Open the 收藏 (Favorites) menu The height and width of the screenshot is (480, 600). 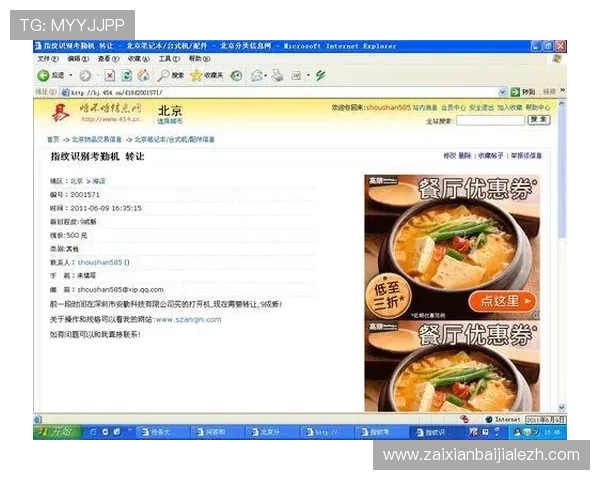(139, 59)
